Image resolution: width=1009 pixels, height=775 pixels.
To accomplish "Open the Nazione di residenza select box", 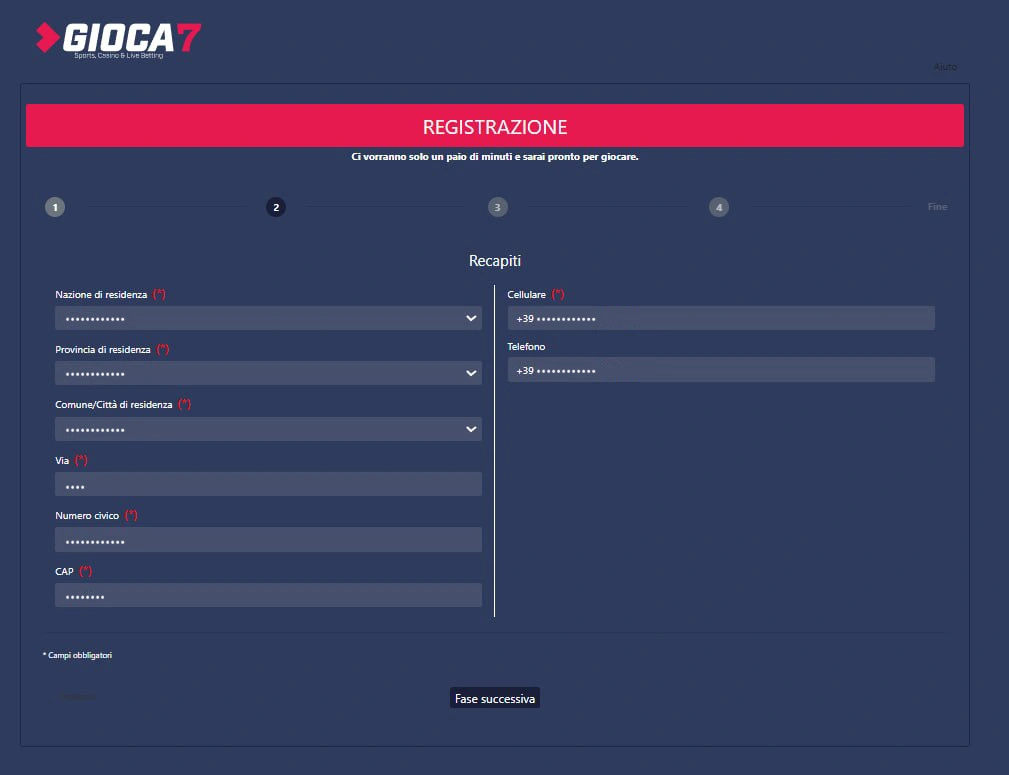I will click(x=268, y=318).
